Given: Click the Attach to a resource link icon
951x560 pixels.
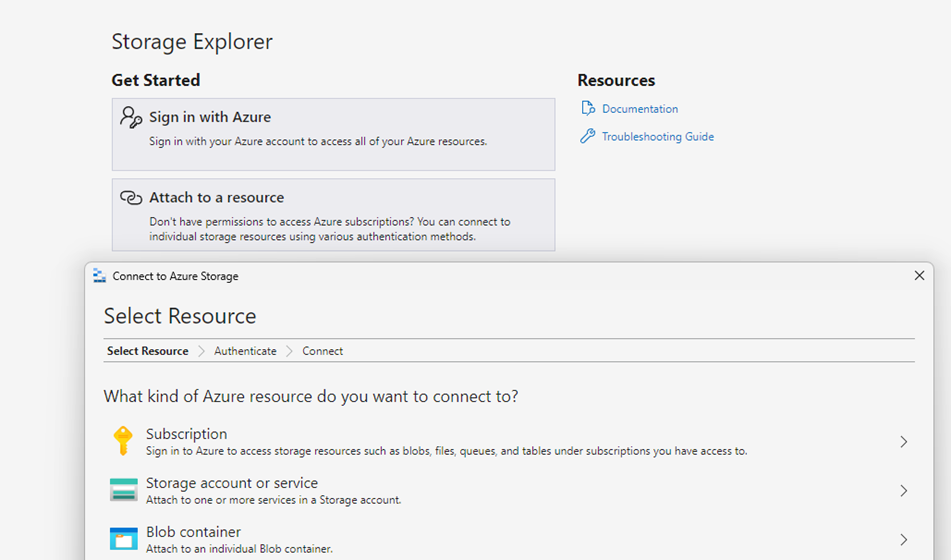Looking at the screenshot, I should [x=131, y=198].
